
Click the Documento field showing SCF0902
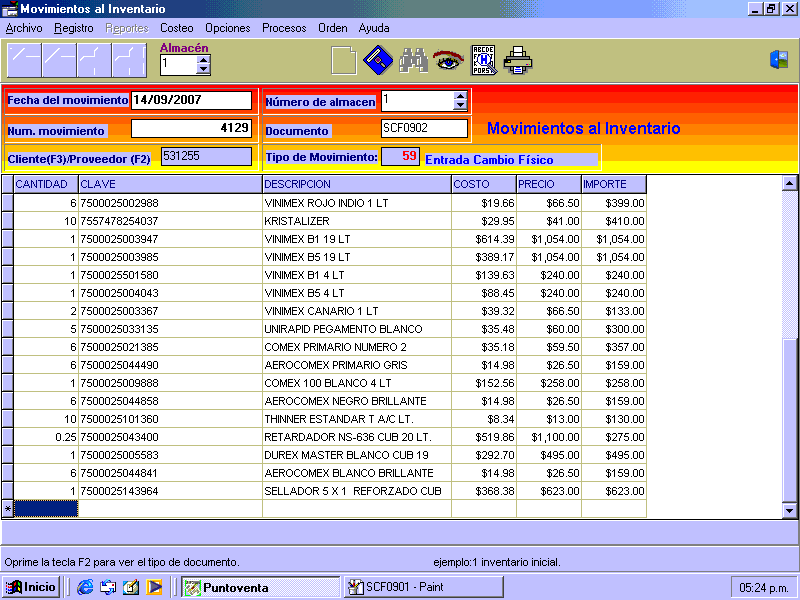click(424, 129)
